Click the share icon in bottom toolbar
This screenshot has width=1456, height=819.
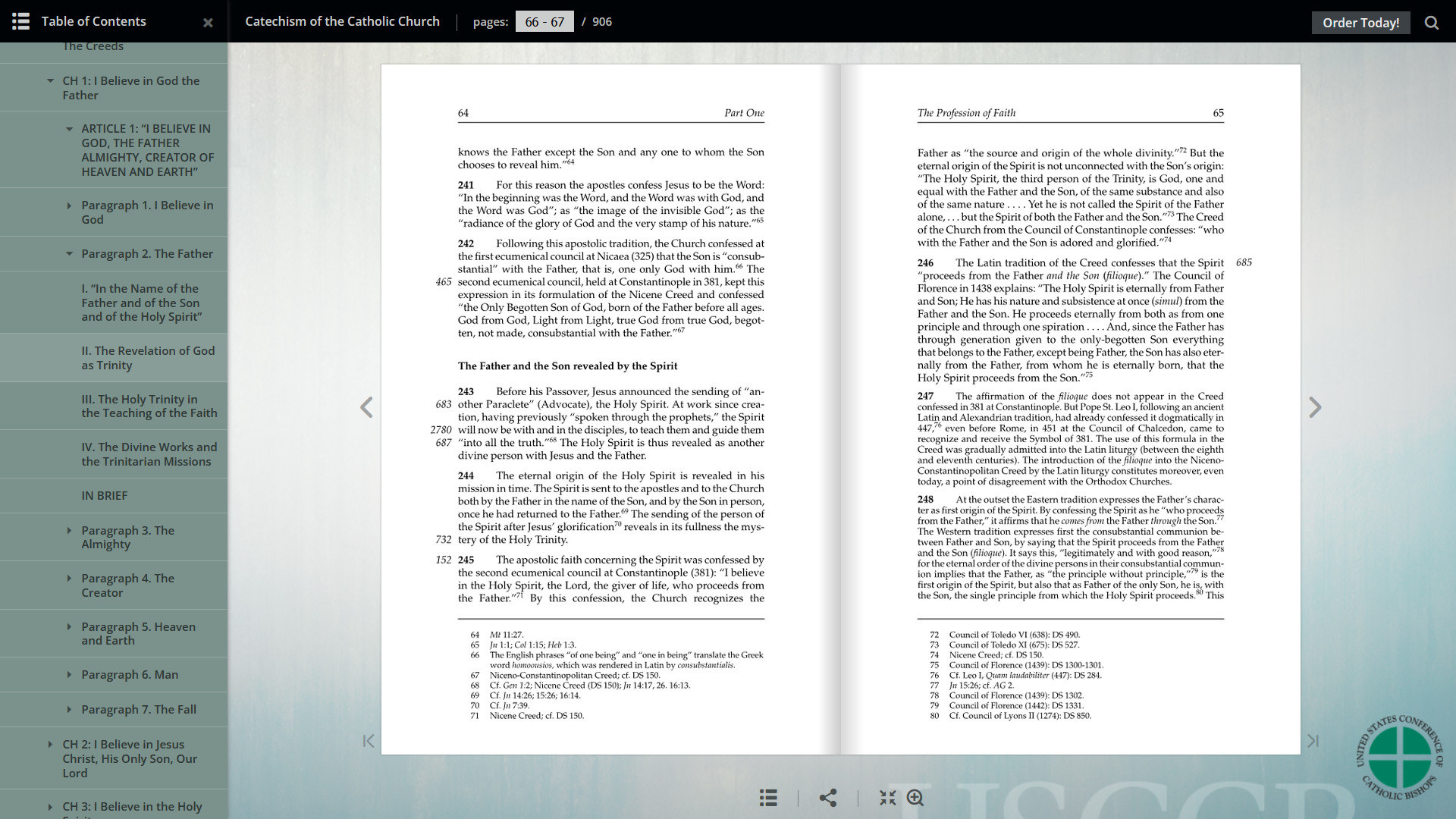828,797
